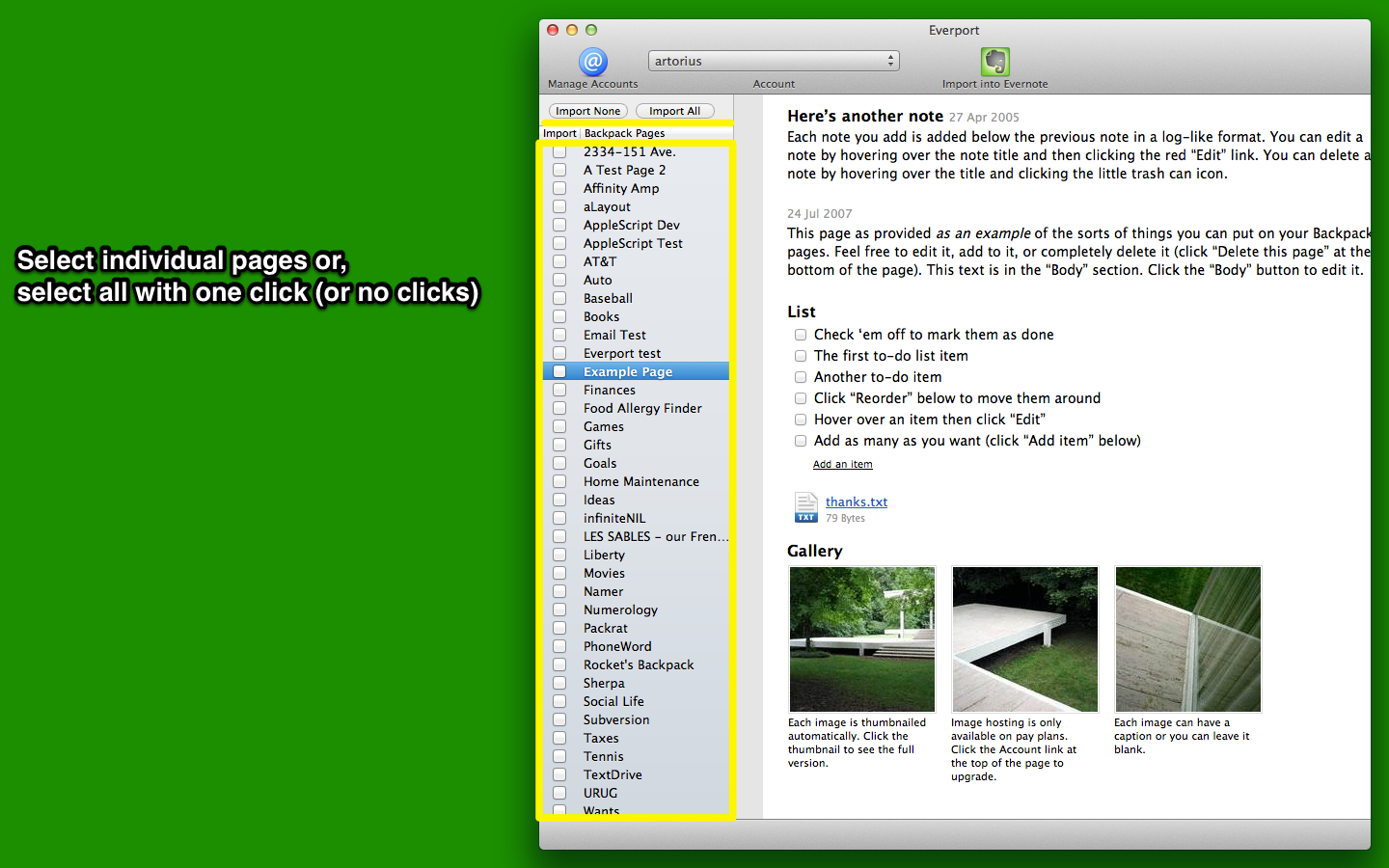Sort by the Import column header
This screenshot has width=1389, height=868.
559,133
